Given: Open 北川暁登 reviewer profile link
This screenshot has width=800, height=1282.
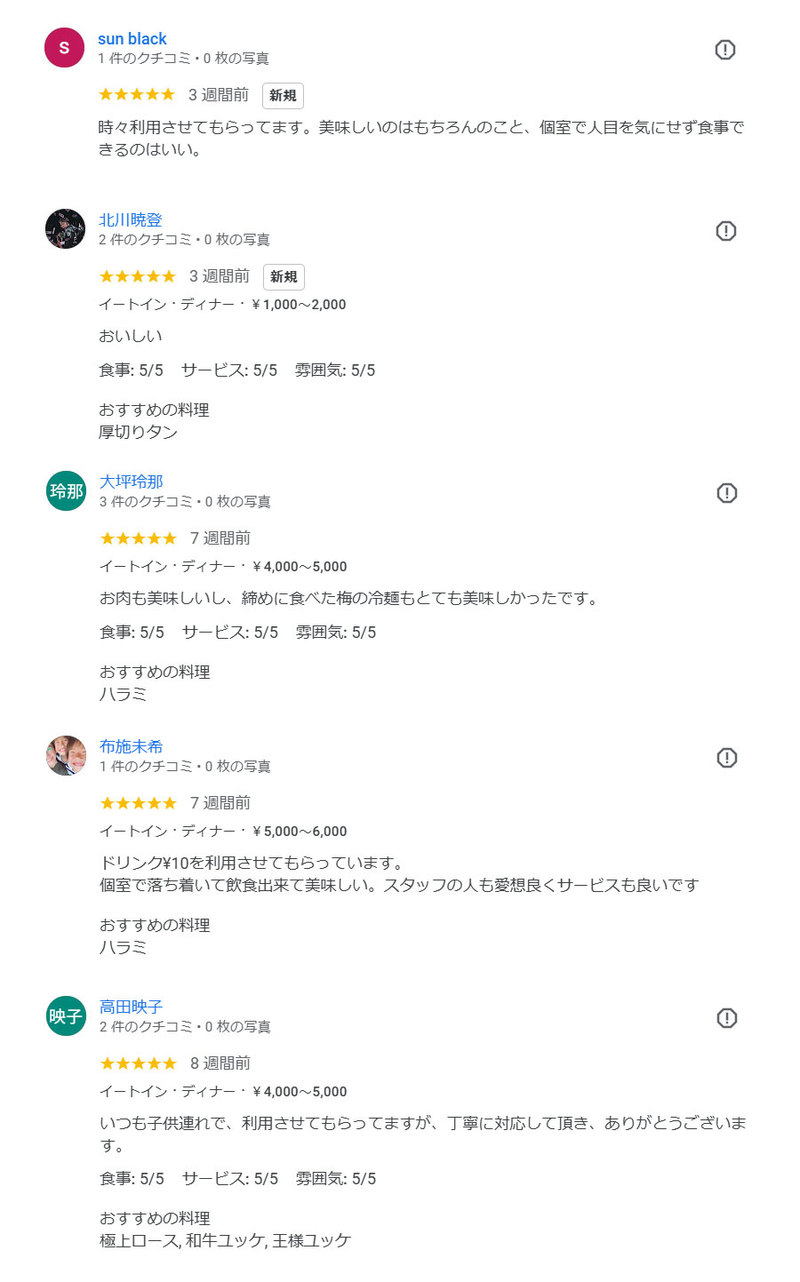Looking at the screenshot, I should (130, 220).
